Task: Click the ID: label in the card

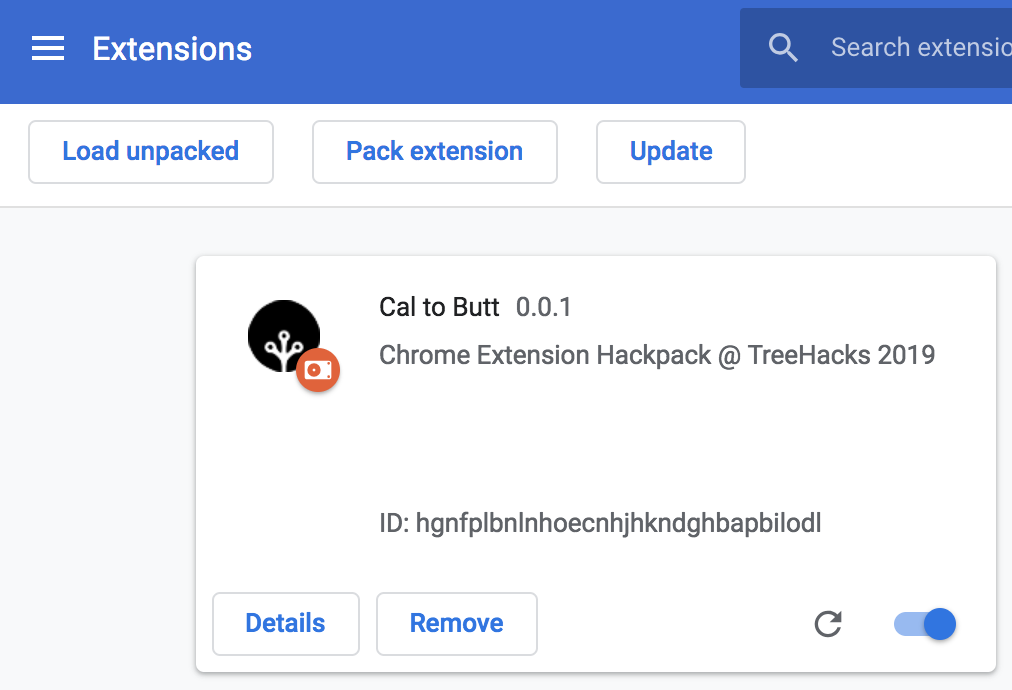Action: pyautogui.click(x=394, y=523)
